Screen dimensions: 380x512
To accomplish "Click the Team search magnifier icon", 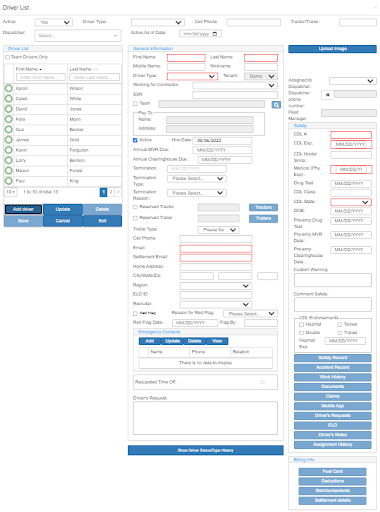I will (x=276, y=105).
